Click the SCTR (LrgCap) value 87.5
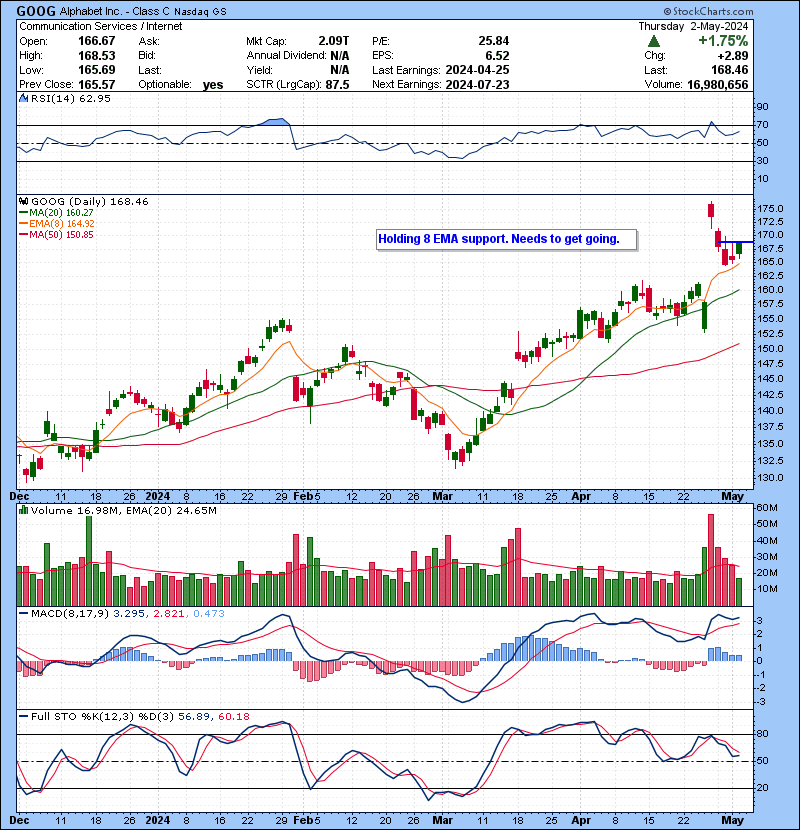800x830 pixels. [x=337, y=84]
